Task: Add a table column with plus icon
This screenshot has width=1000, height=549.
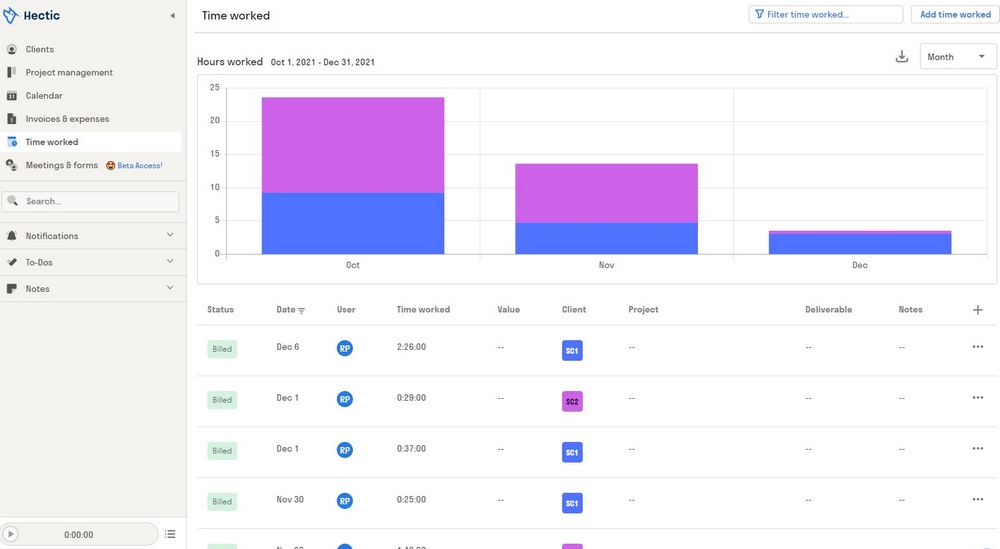Action: coord(977,310)
